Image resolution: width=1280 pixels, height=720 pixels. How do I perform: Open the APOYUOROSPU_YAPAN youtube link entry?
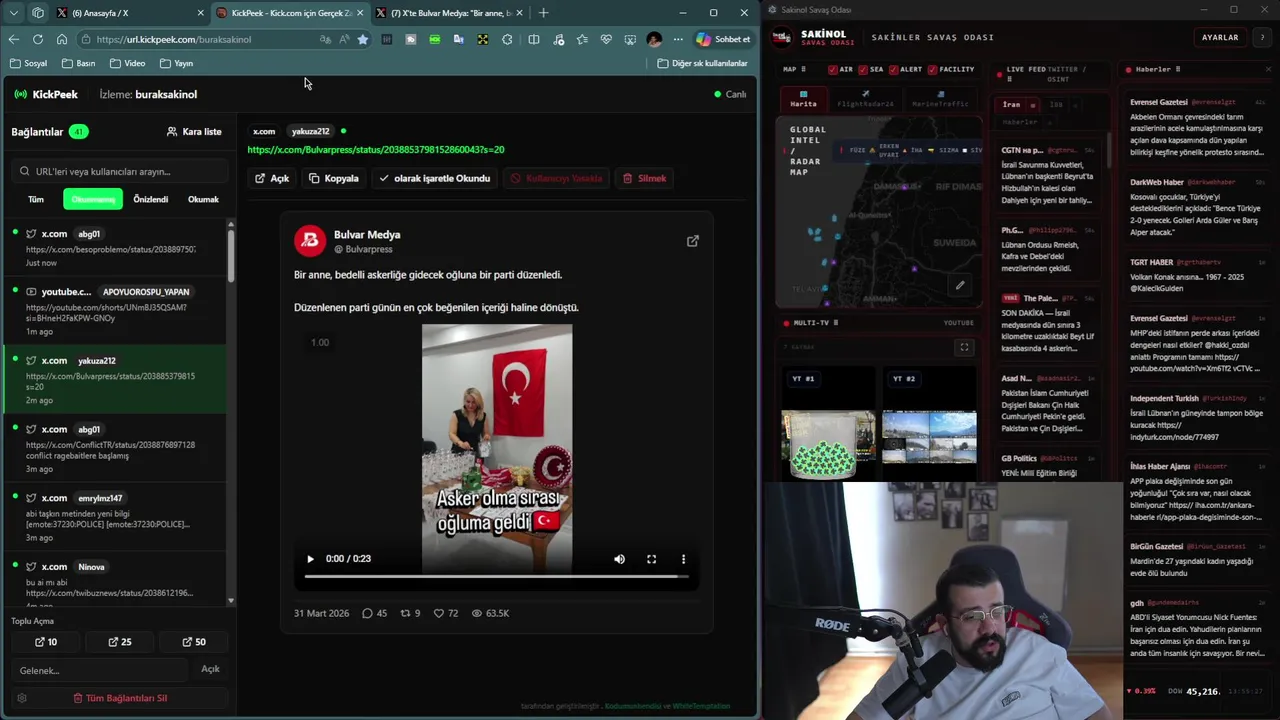[x=115, y=310]
